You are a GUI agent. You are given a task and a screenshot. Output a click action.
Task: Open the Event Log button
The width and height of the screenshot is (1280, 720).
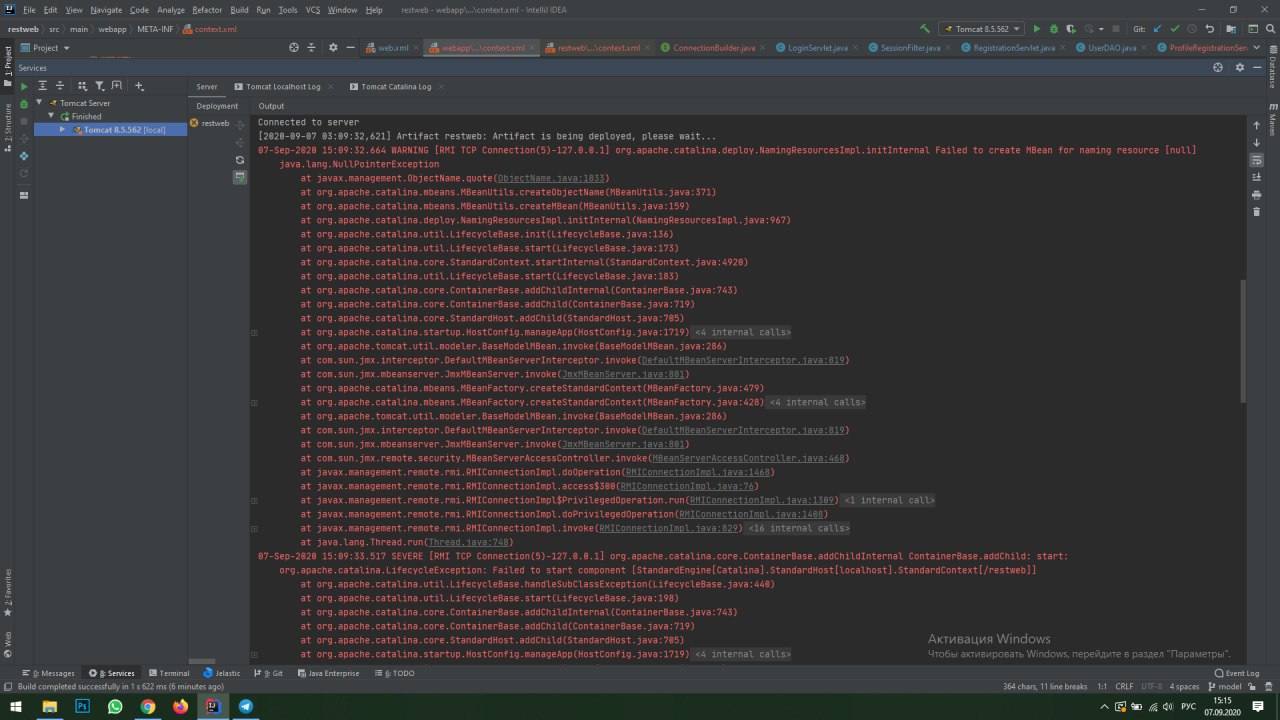[1236, 673]
